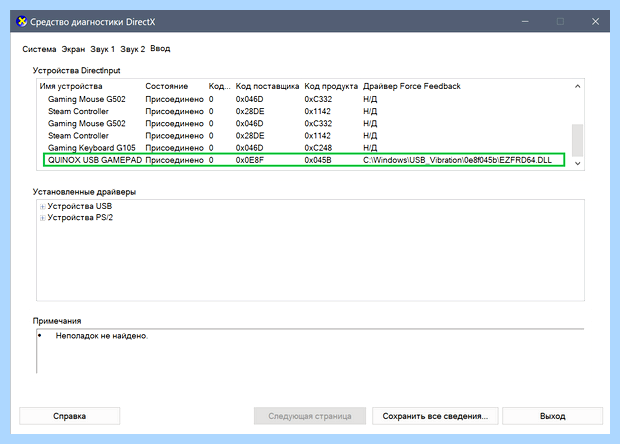Select the Gaming Keyboard G105 row
Viewport: 620px width, 444px height.
tap(304, 148)
